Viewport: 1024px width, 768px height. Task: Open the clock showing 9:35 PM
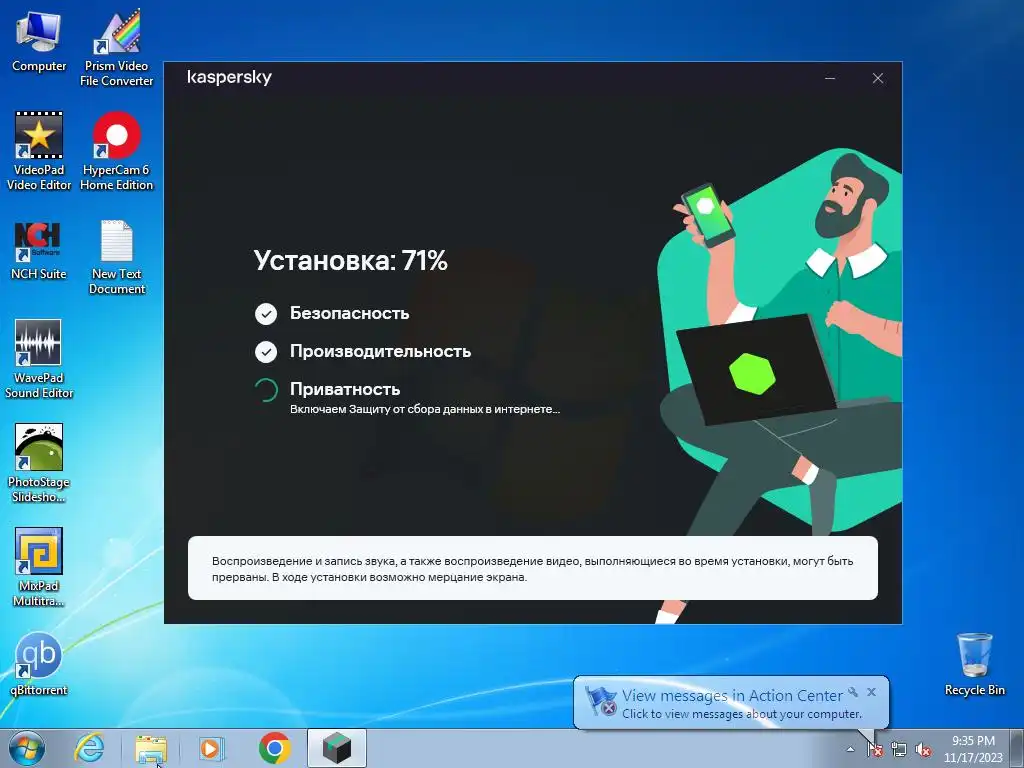[x=973, y=749]
